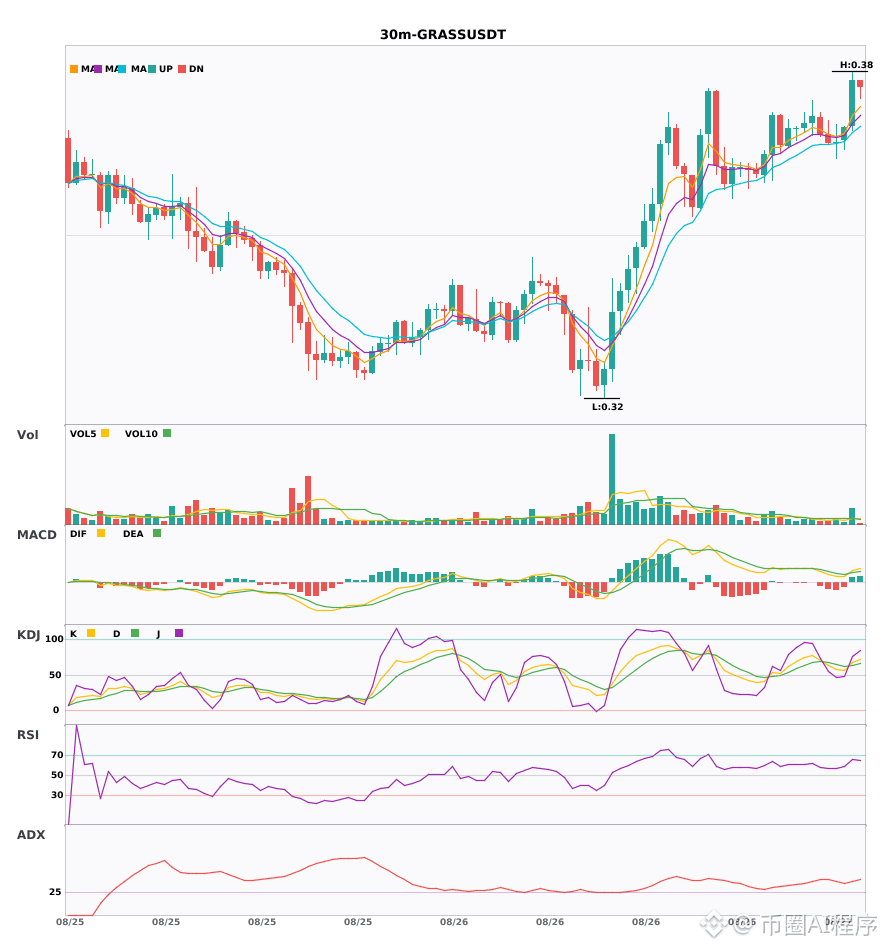Viewport: 885px width, 950px height.
Task: Select the yellow K legend swatch
Action: click(x=91, y=633)
